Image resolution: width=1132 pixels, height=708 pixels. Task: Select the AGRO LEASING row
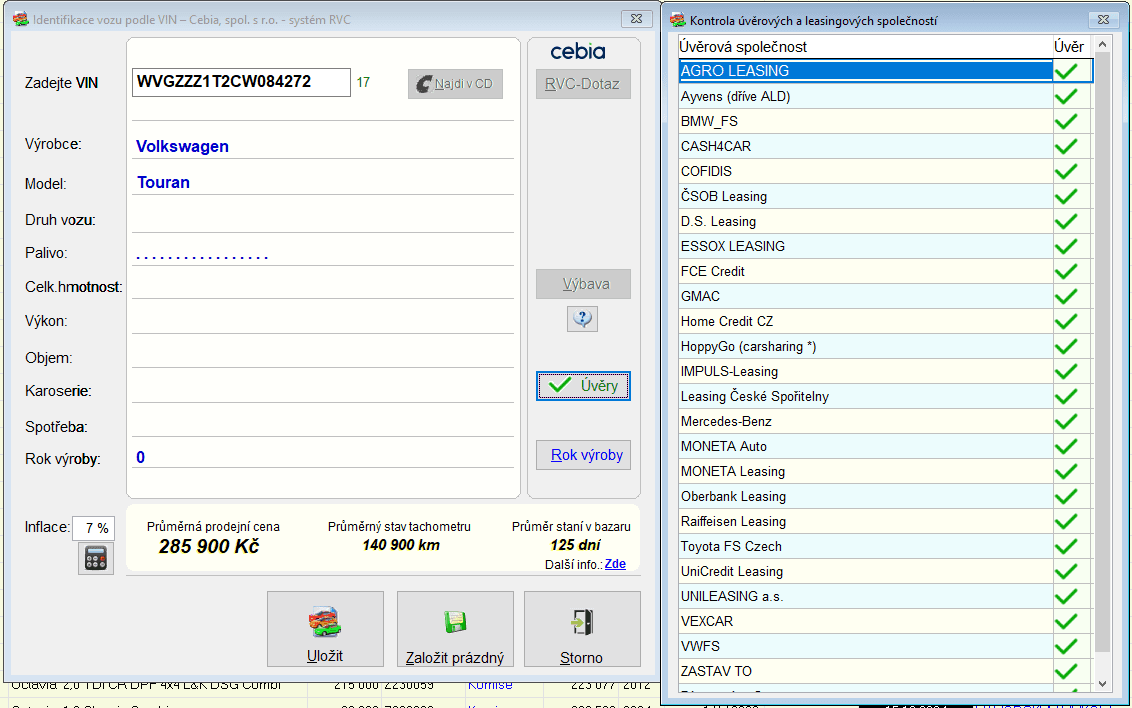[x=885, y=71]
